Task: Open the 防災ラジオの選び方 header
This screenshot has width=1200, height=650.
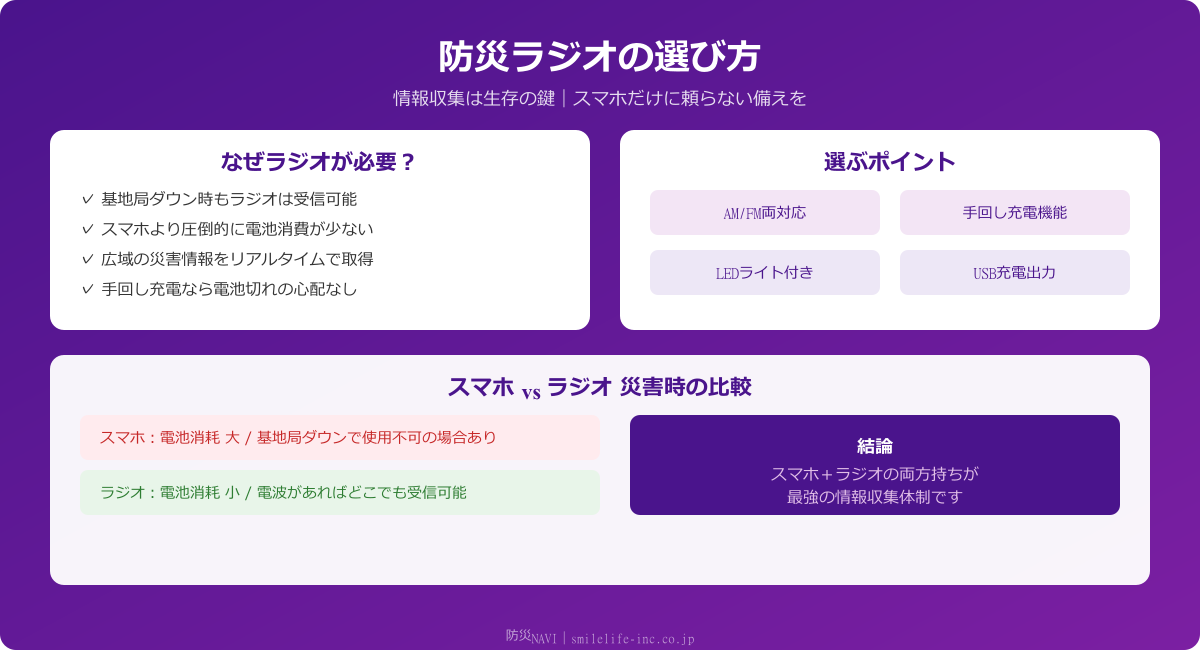Action: (x=600, y=55)
